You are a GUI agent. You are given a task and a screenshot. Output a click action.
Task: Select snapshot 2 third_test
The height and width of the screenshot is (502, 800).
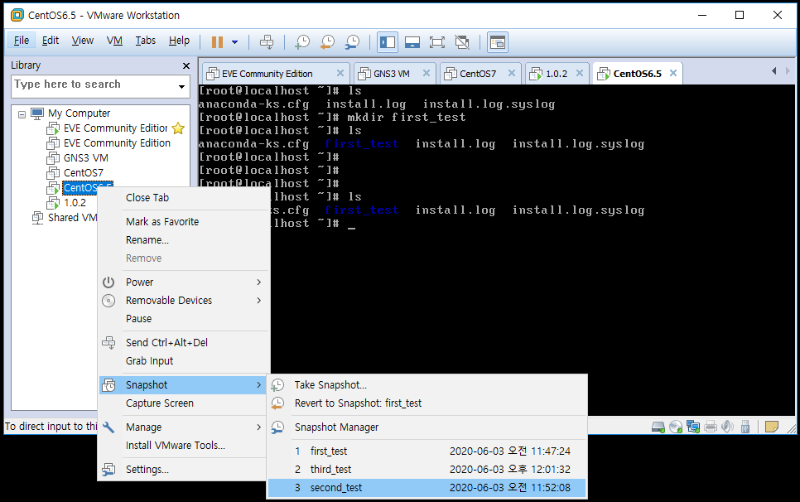point(427,469)
